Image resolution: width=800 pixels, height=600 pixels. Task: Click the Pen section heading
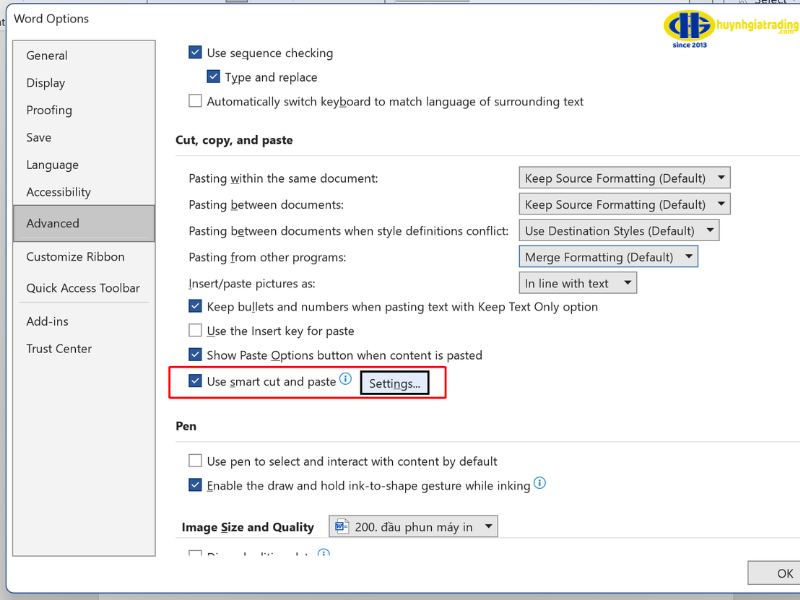(186, 426)
